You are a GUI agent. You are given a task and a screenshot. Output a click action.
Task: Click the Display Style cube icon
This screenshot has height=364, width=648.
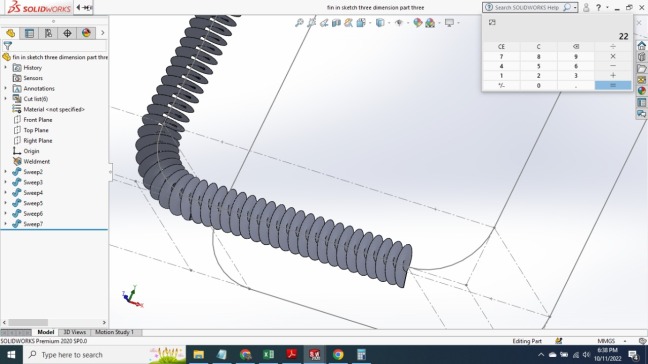click(380, 23)
